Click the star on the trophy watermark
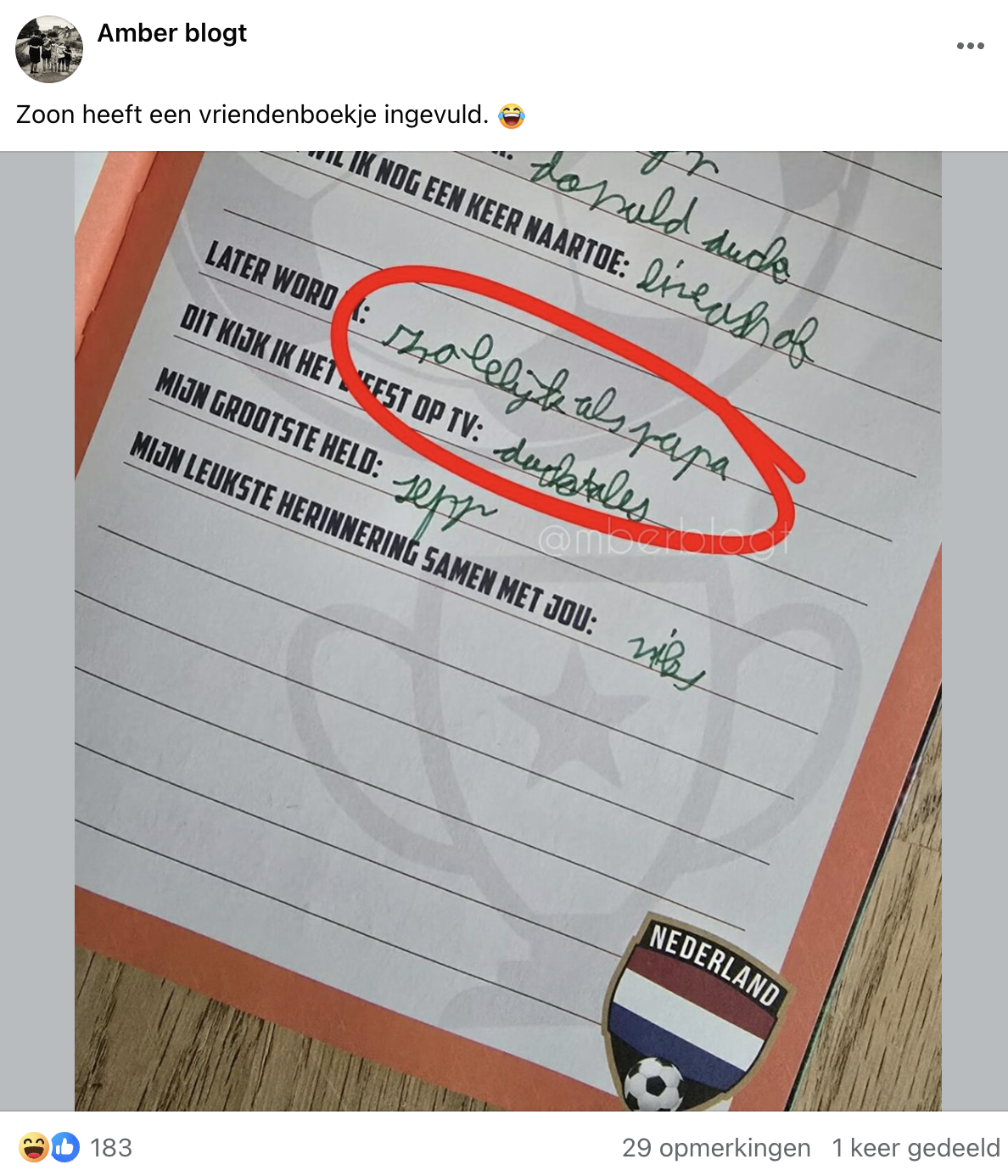This screenshot has height=1176, width=1008. 567,711
